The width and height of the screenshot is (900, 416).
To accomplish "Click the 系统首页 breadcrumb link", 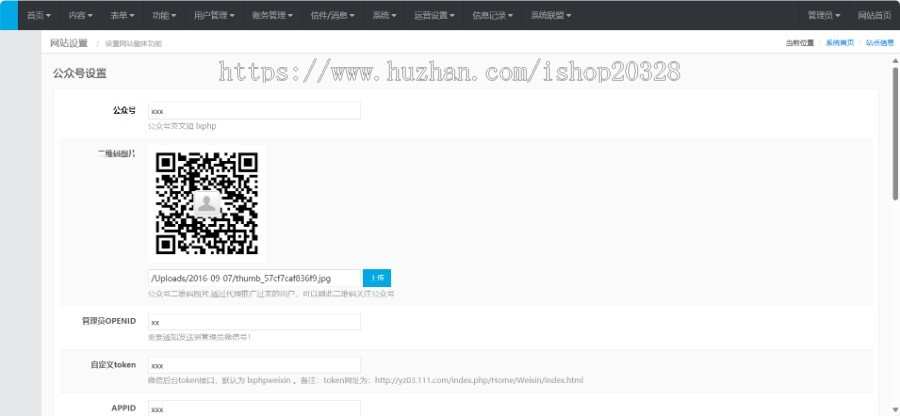I will (x=840, y=43).
